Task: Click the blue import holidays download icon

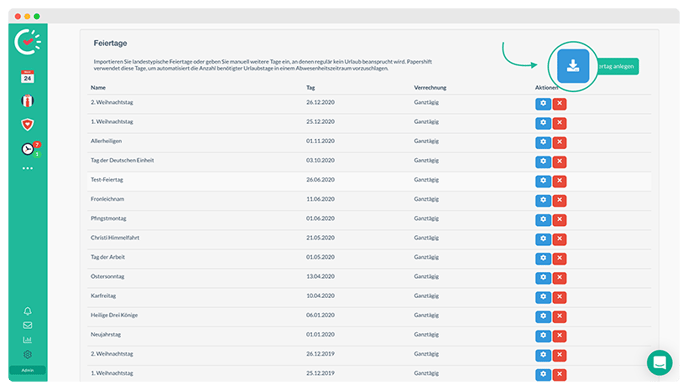Action: point(573,66)
